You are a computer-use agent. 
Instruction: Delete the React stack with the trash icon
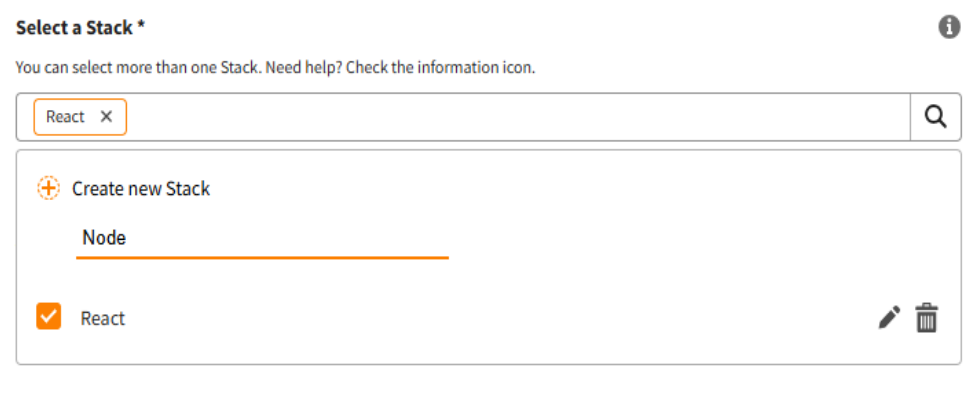click(x=927, y=318)
